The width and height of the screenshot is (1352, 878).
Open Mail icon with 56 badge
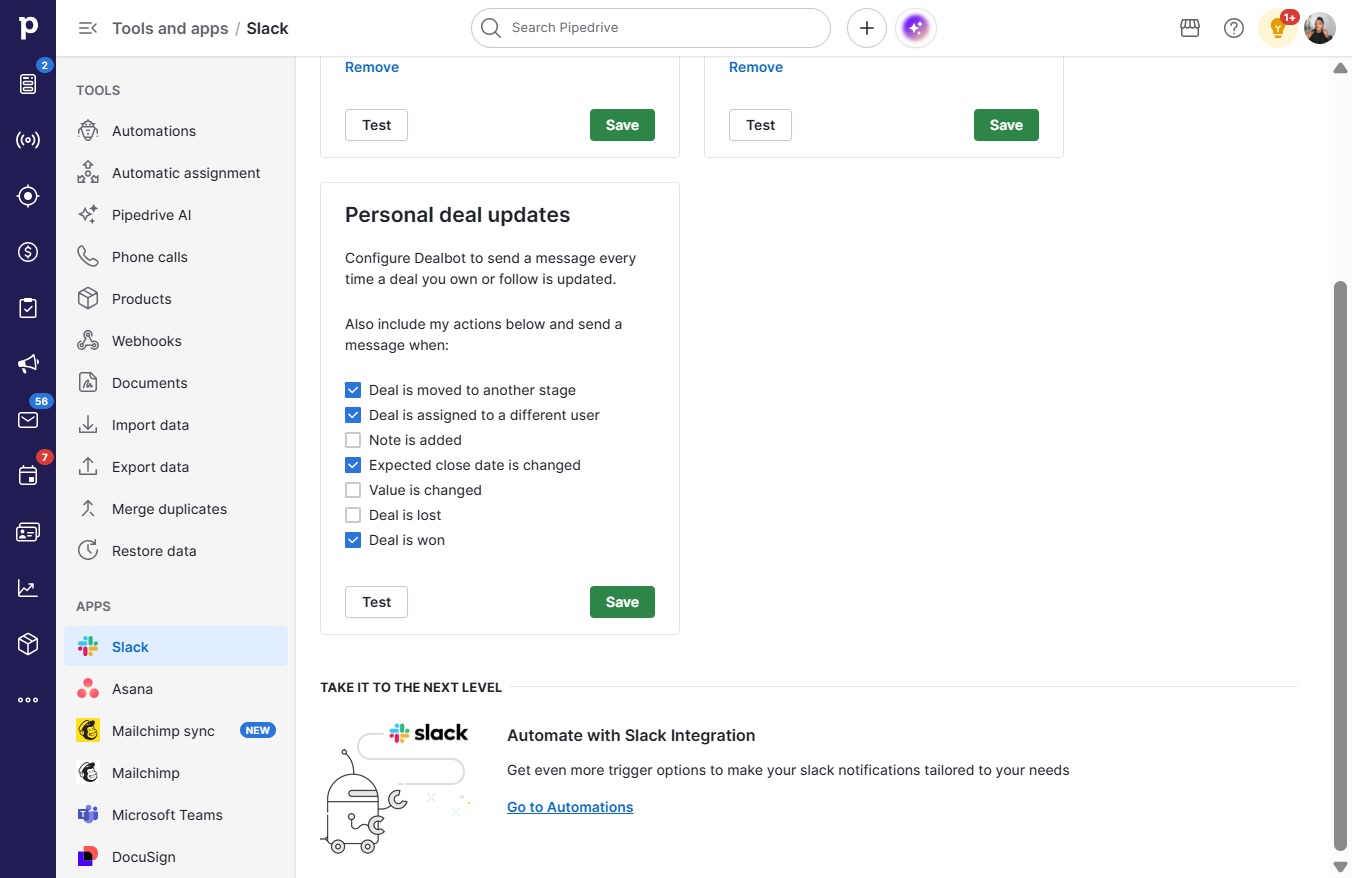pos(28,420)
